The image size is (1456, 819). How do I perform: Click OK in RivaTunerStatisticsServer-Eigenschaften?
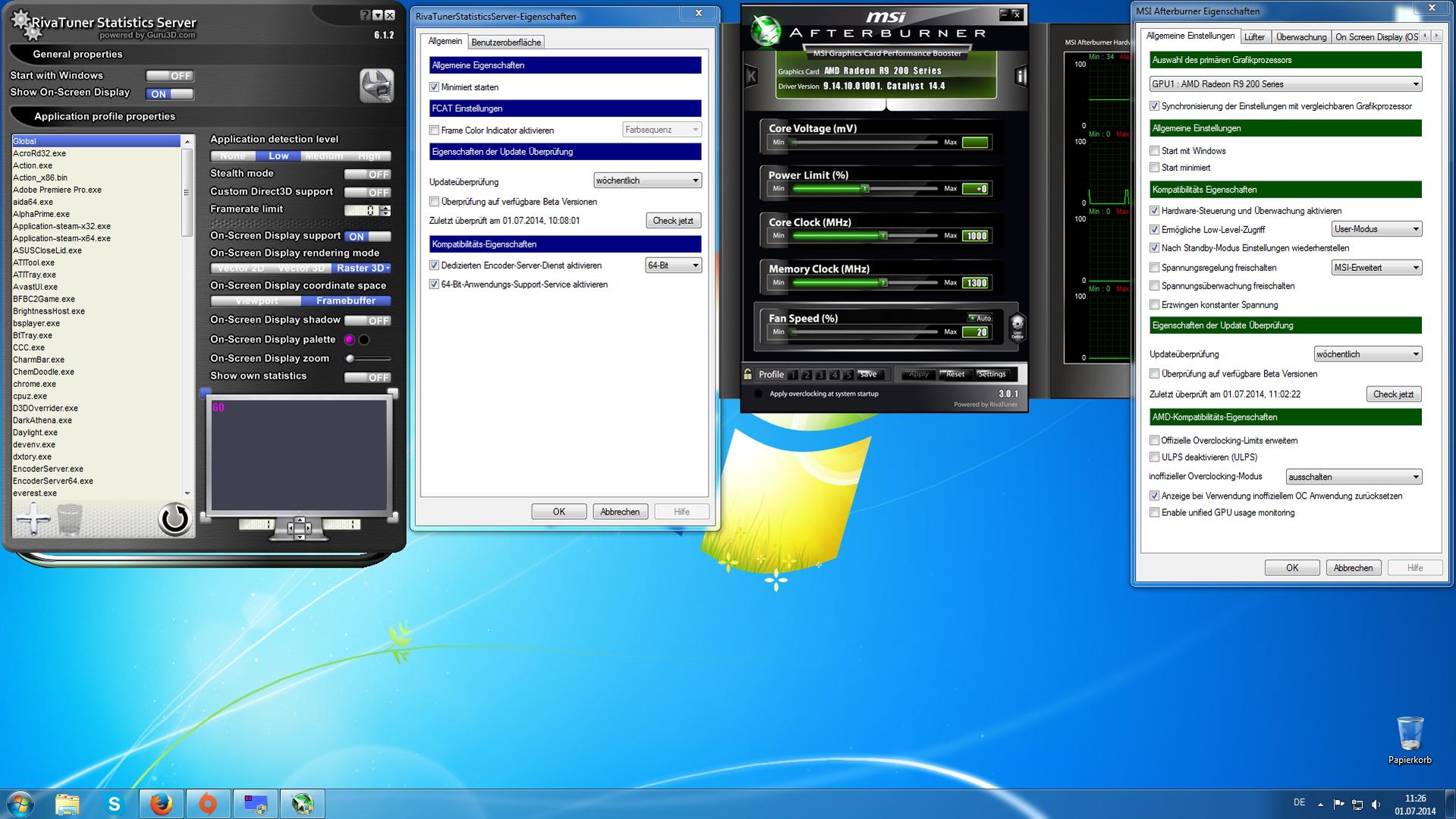pyautogui.click(x=558, y=512)
